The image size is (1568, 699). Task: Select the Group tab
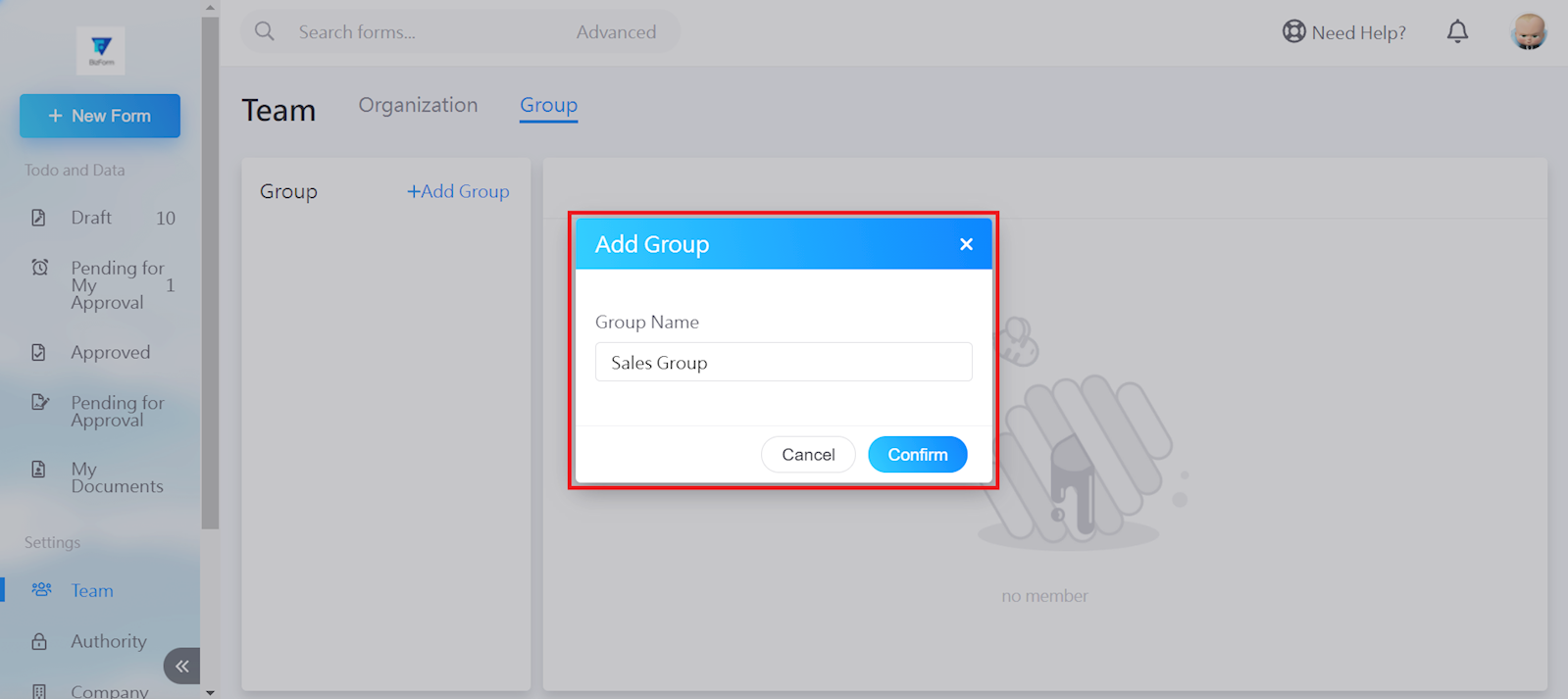548,105
